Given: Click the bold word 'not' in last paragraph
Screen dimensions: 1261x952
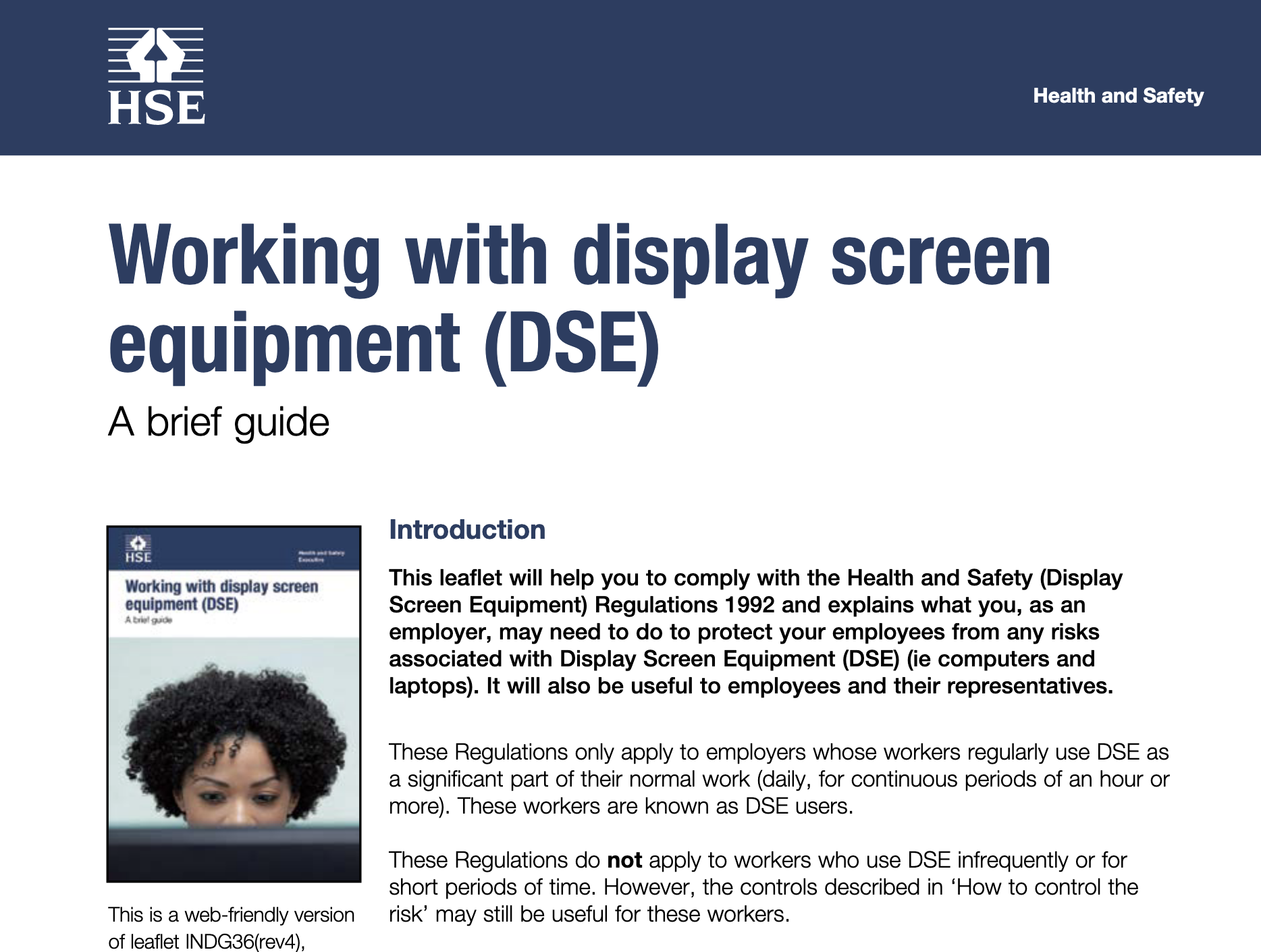Looking at the screenshot, I should tap(624, 860).
